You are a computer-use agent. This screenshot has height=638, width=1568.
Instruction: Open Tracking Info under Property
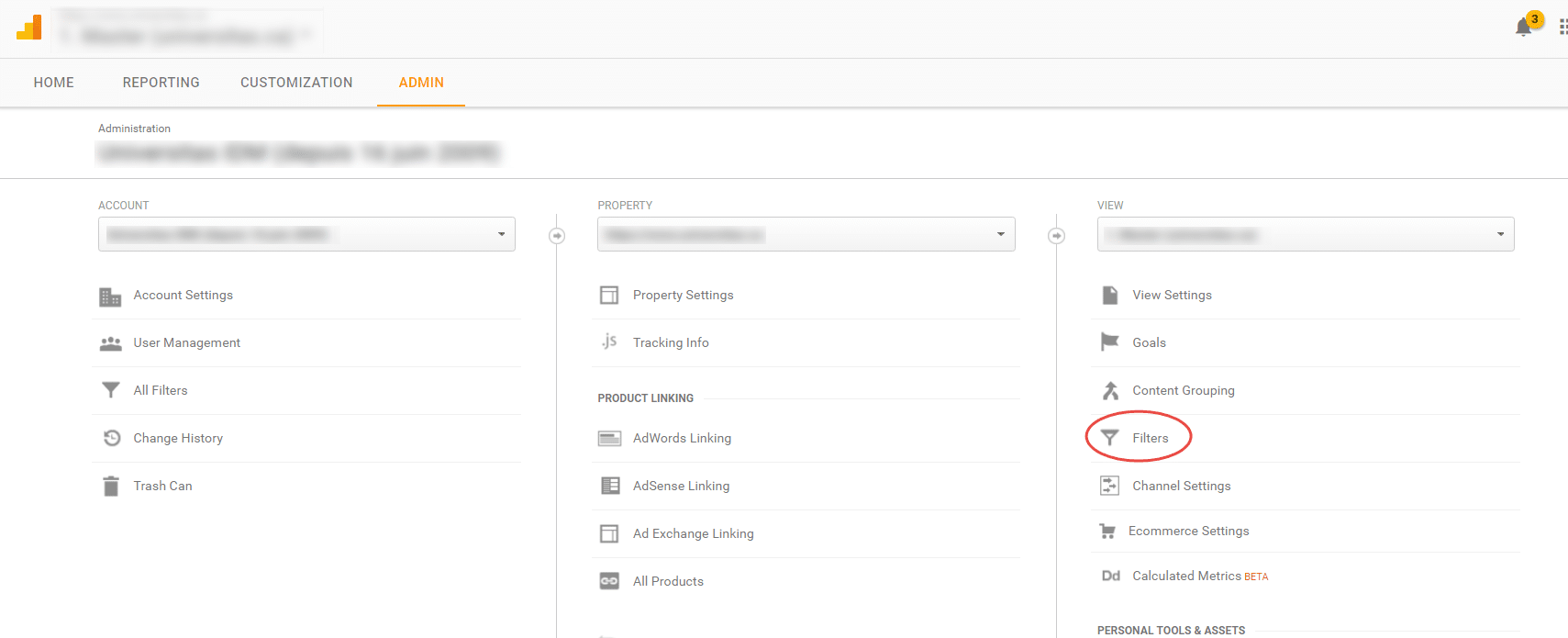[670, 342]
